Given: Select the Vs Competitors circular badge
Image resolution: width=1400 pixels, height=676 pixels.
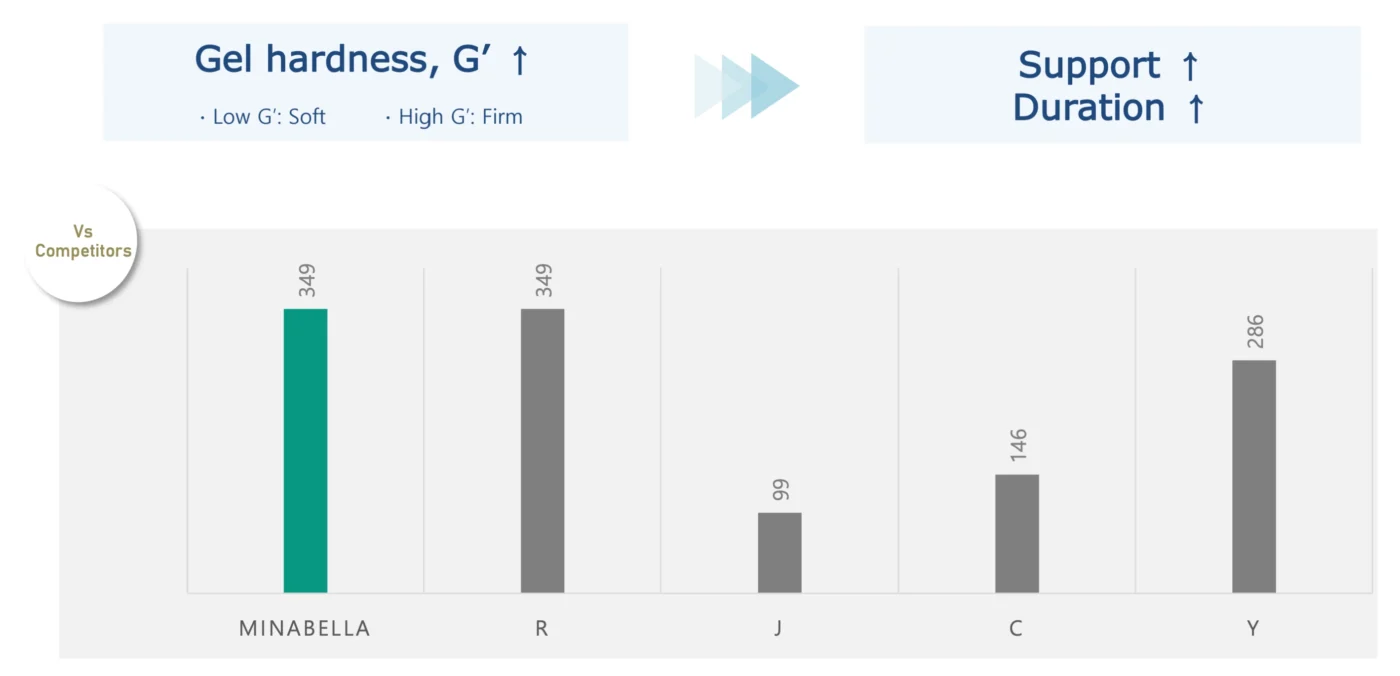Looking at the screenshot, I should (x=82, y=242).
